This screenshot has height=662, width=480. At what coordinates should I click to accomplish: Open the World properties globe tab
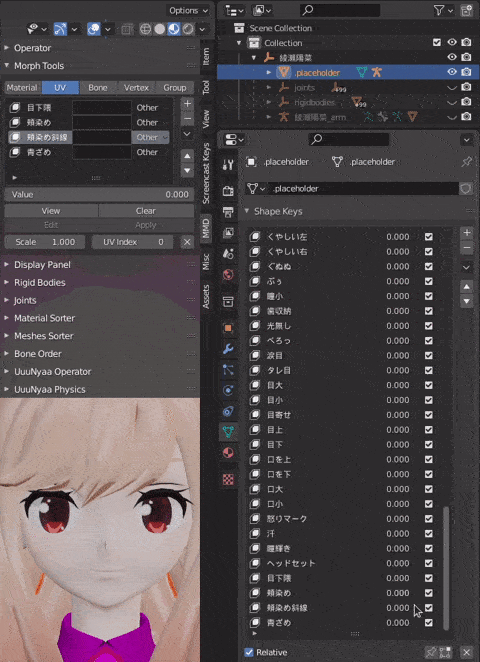pos(228,275)
